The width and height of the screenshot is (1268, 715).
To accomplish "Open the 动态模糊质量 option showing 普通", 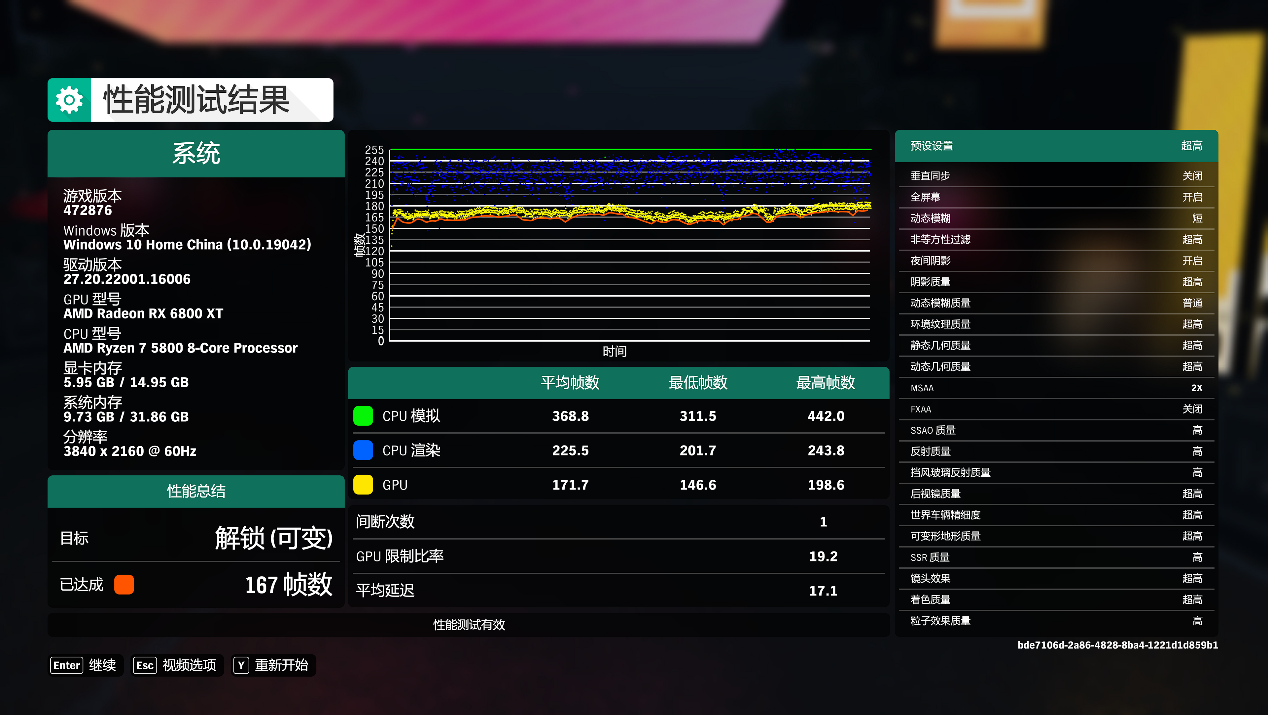I will 1056,302.
